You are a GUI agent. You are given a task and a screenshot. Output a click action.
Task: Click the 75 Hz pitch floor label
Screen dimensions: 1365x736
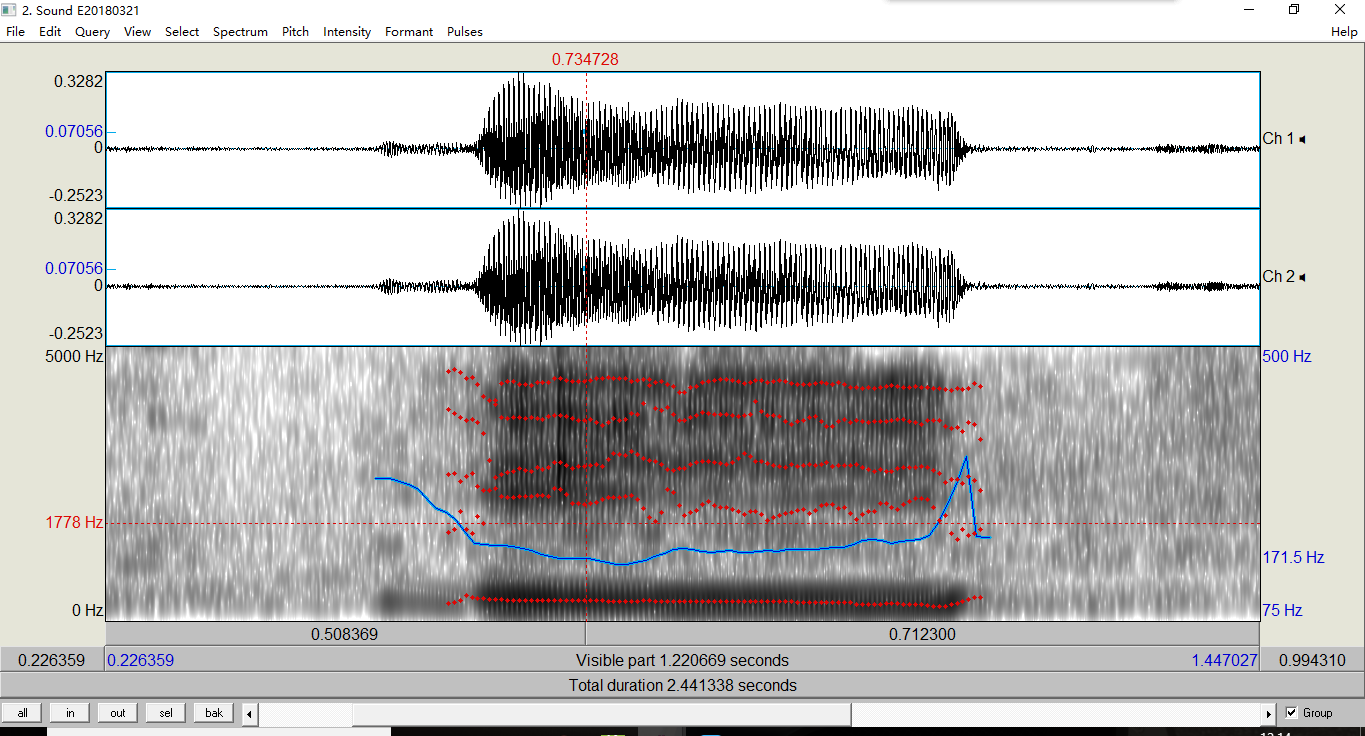pyautogui.click(x=1283, y=610)
